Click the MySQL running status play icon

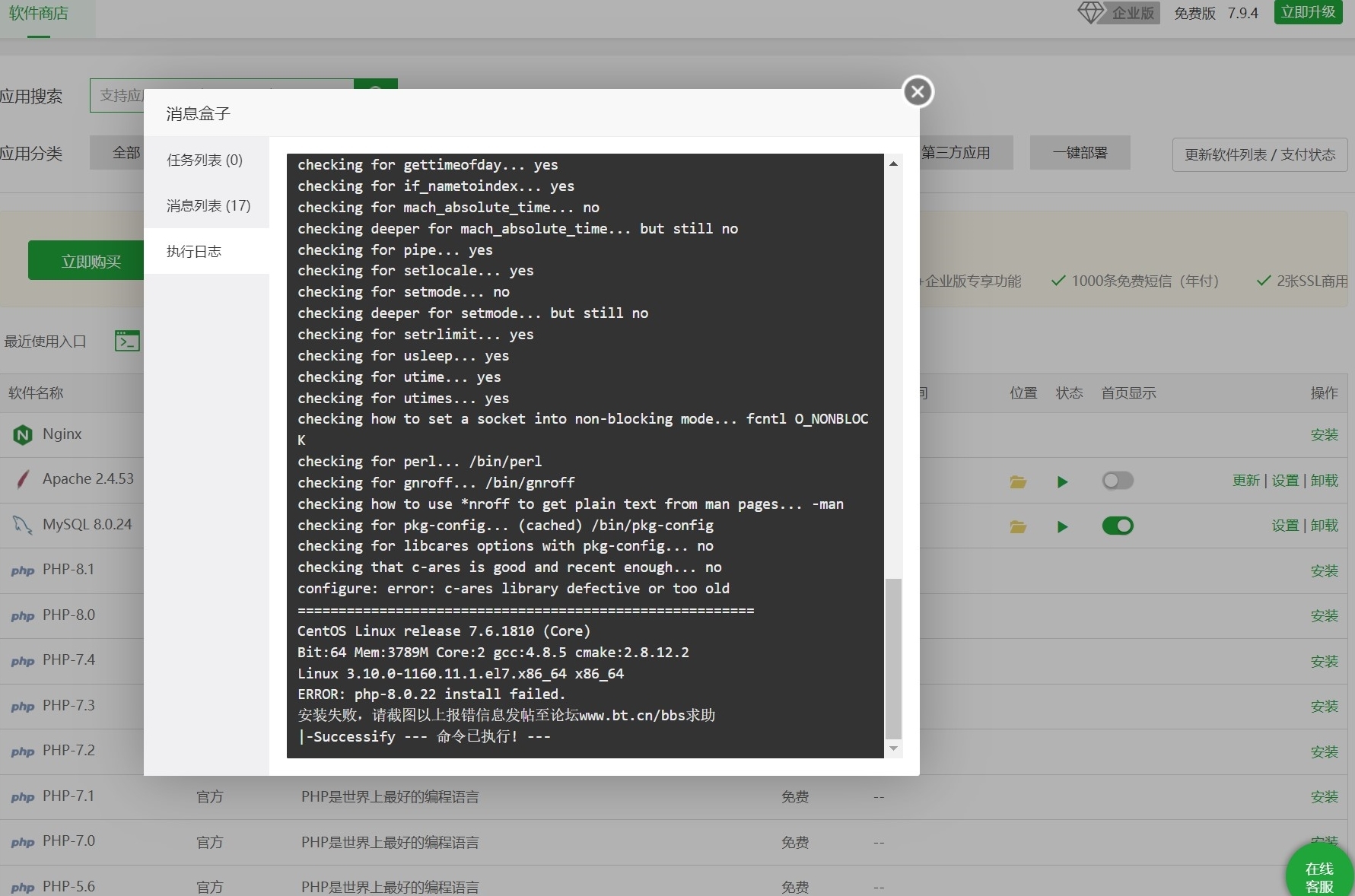click(1063, 526)
